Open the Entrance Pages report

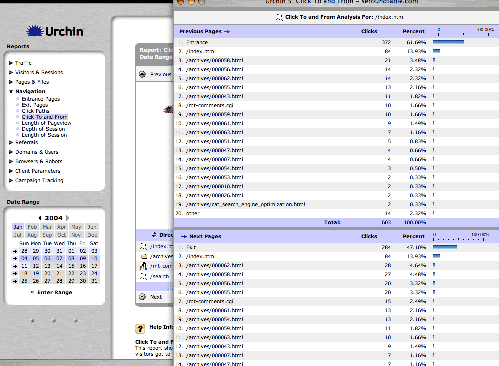[x=41, y=99]
